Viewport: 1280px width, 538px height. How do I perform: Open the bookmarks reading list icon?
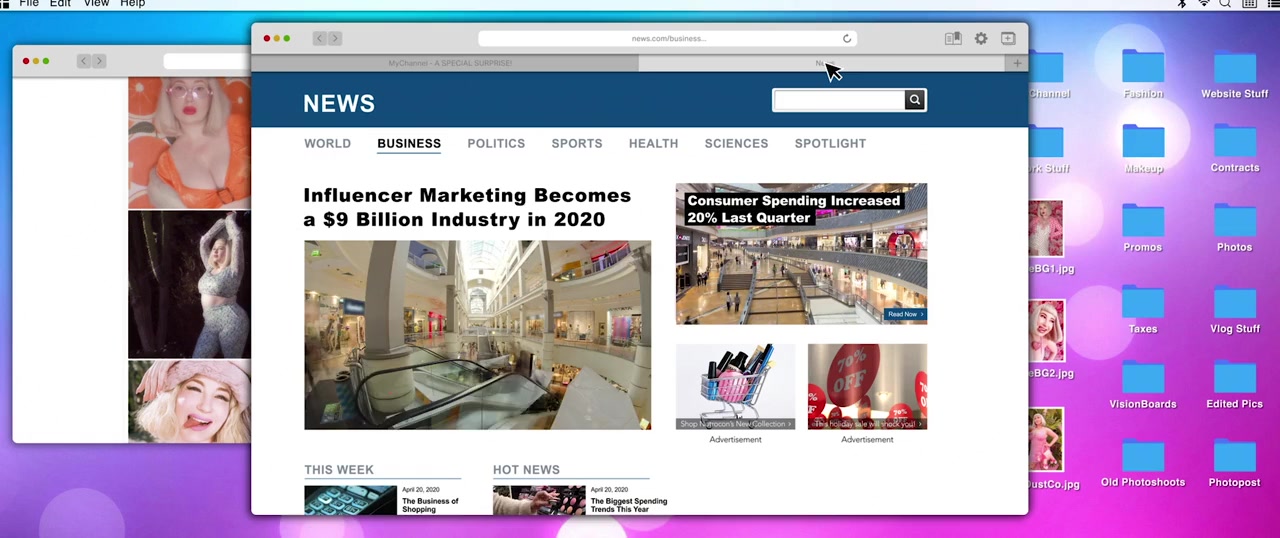point(953,39)
